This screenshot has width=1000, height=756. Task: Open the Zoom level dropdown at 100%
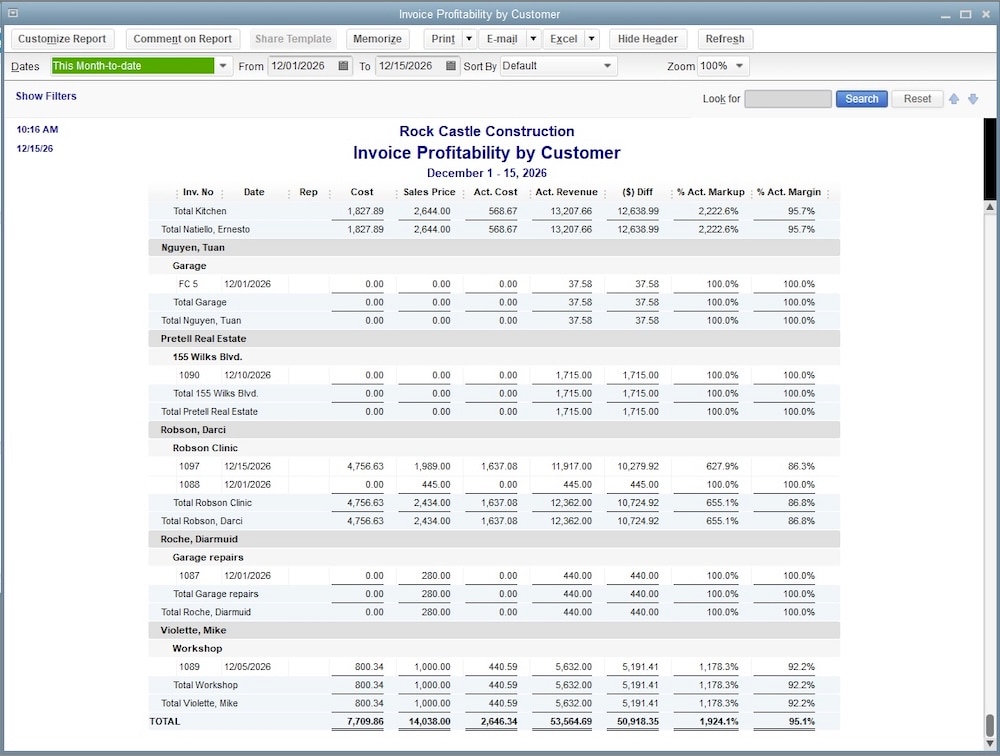pos(738,66)
